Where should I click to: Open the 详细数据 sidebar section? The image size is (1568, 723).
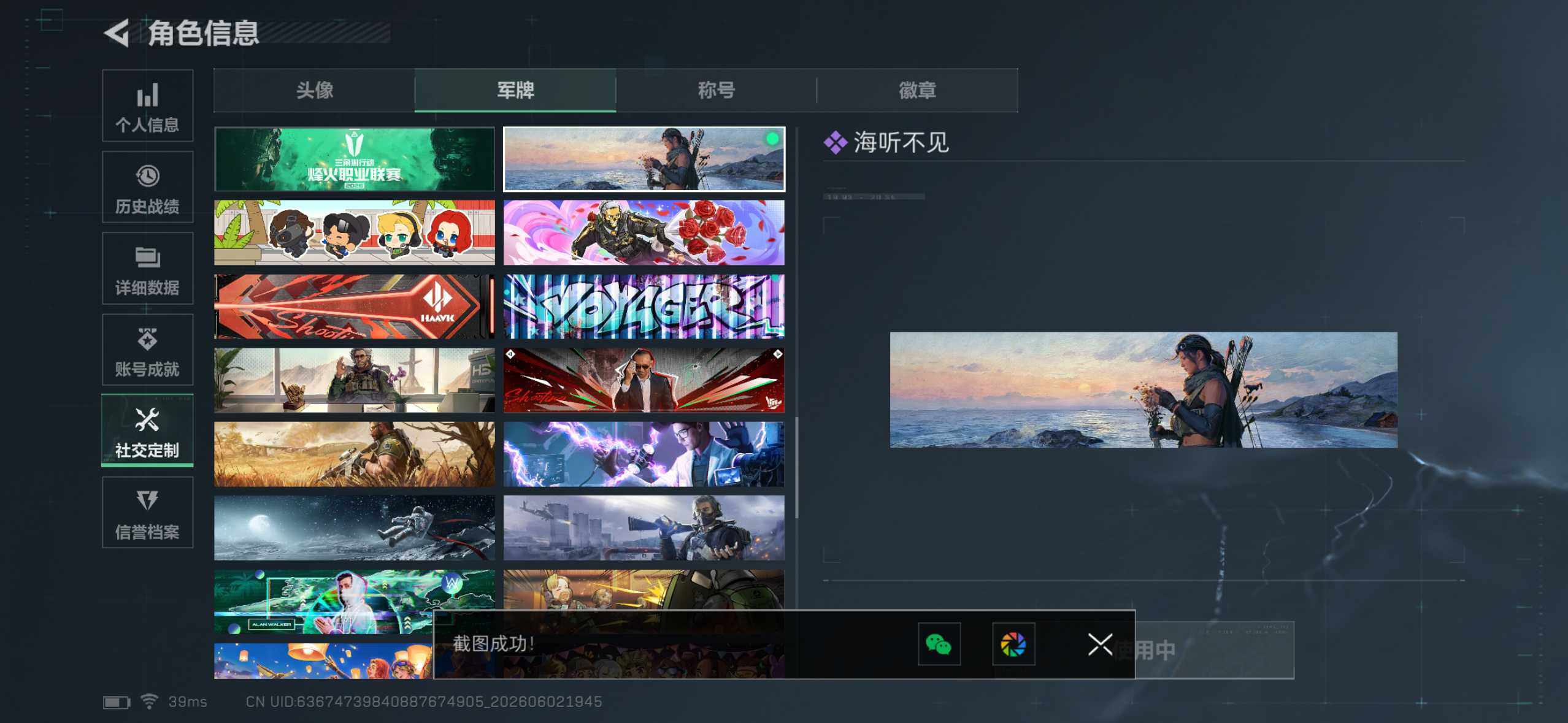click(147, 268)
